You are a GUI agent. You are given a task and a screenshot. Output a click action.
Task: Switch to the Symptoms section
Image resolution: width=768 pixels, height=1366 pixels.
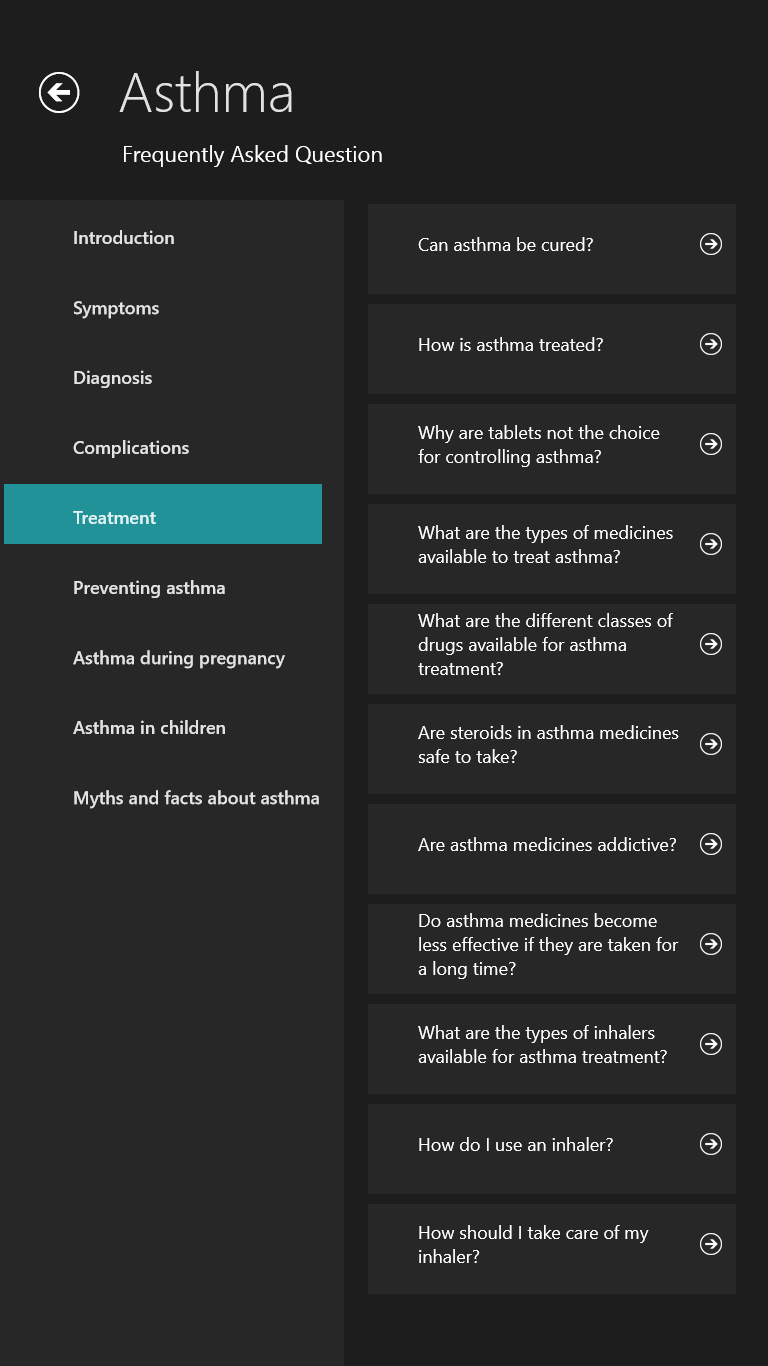tap(116, 308)
